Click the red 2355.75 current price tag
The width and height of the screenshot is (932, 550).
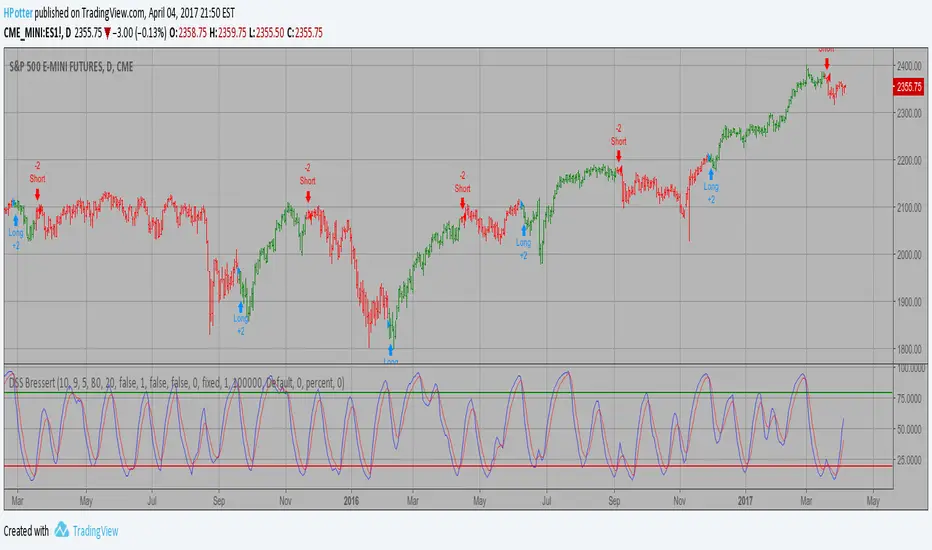pos(908,87)
